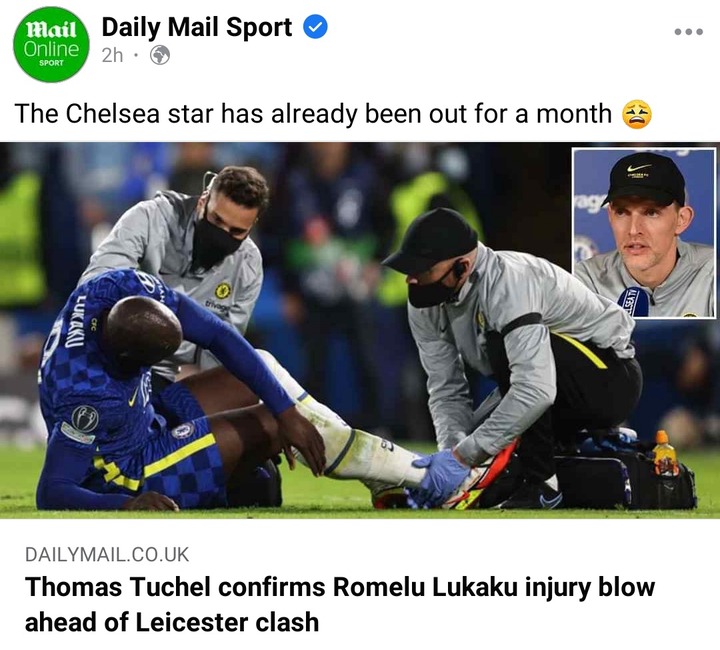The width and height of the screenshot is (720, 650).
Task: Open the three-dot post options menu
Action: (x=688, y=32)
